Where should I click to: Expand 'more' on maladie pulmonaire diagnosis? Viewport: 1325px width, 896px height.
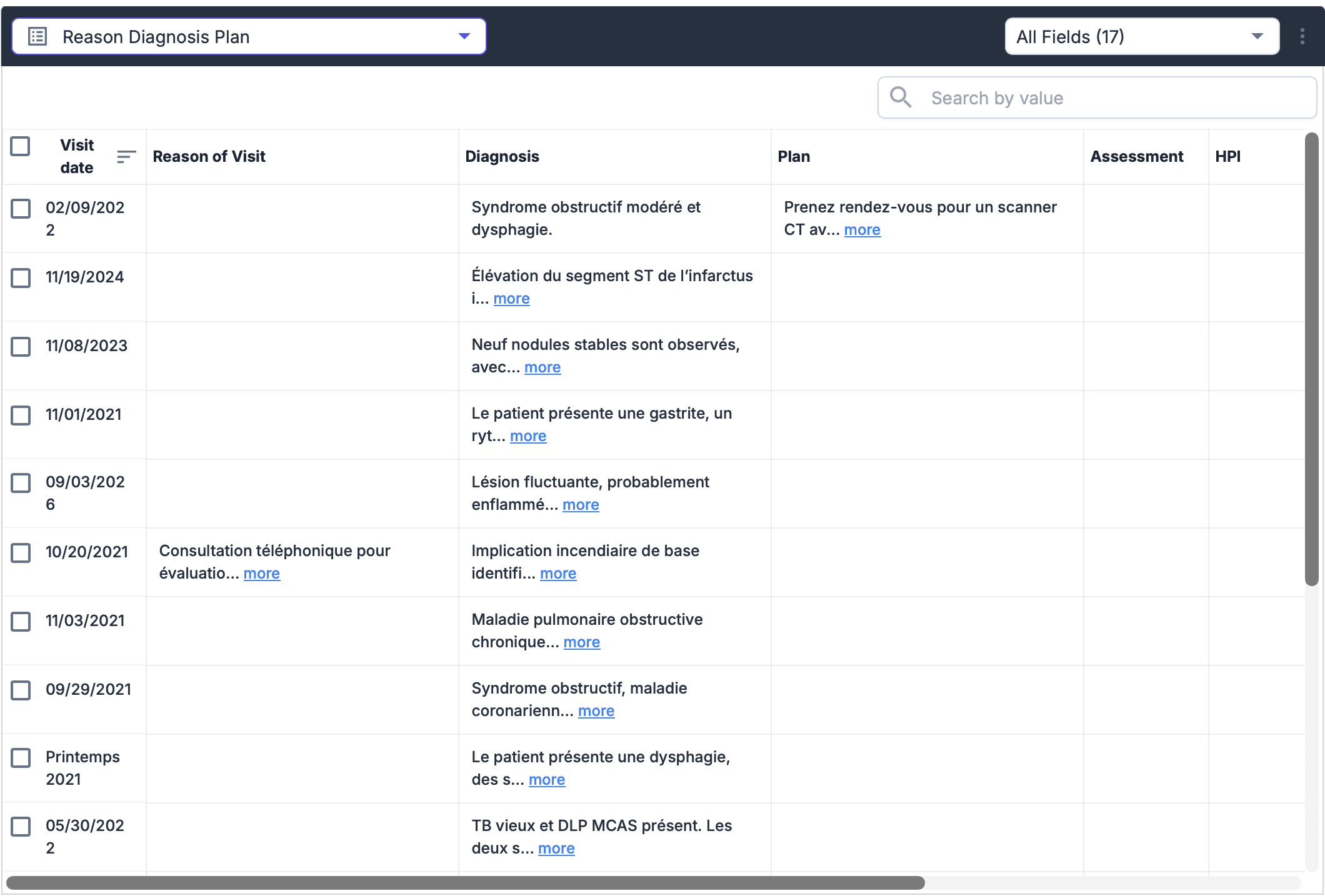tap(582, 642)
